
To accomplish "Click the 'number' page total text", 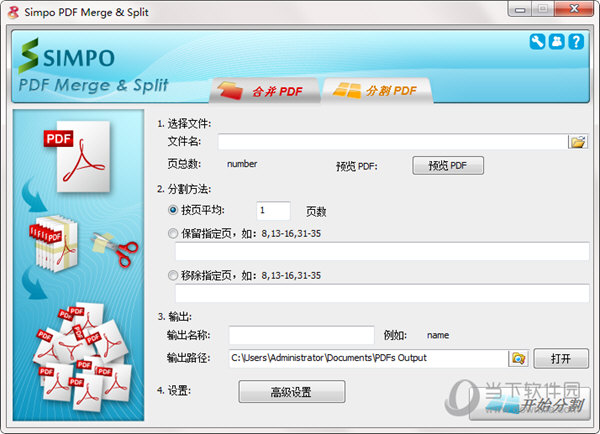I will pyautogui.click(x=242, y=164).
